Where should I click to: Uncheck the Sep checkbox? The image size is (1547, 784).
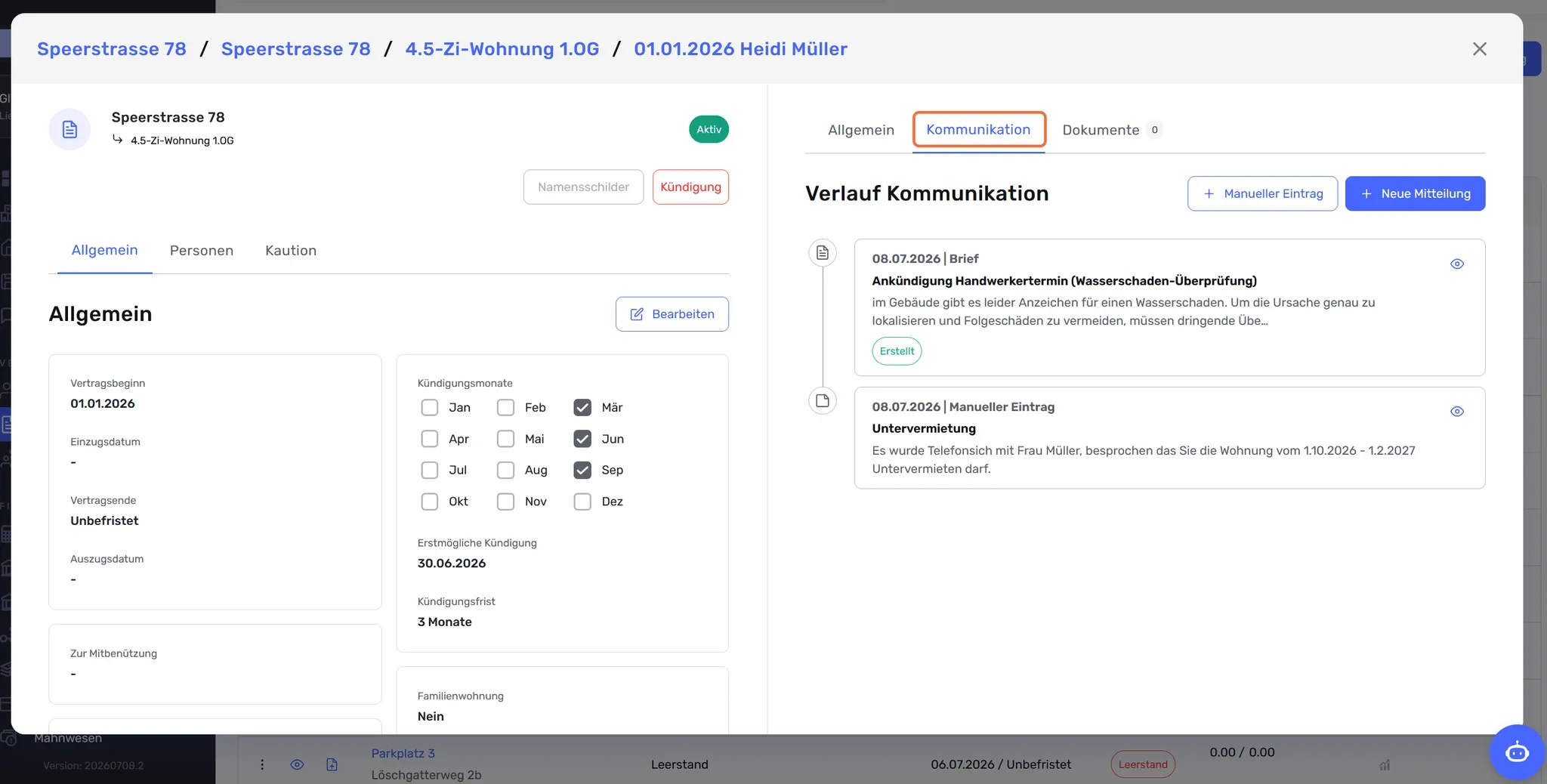(x=582, y=470)
